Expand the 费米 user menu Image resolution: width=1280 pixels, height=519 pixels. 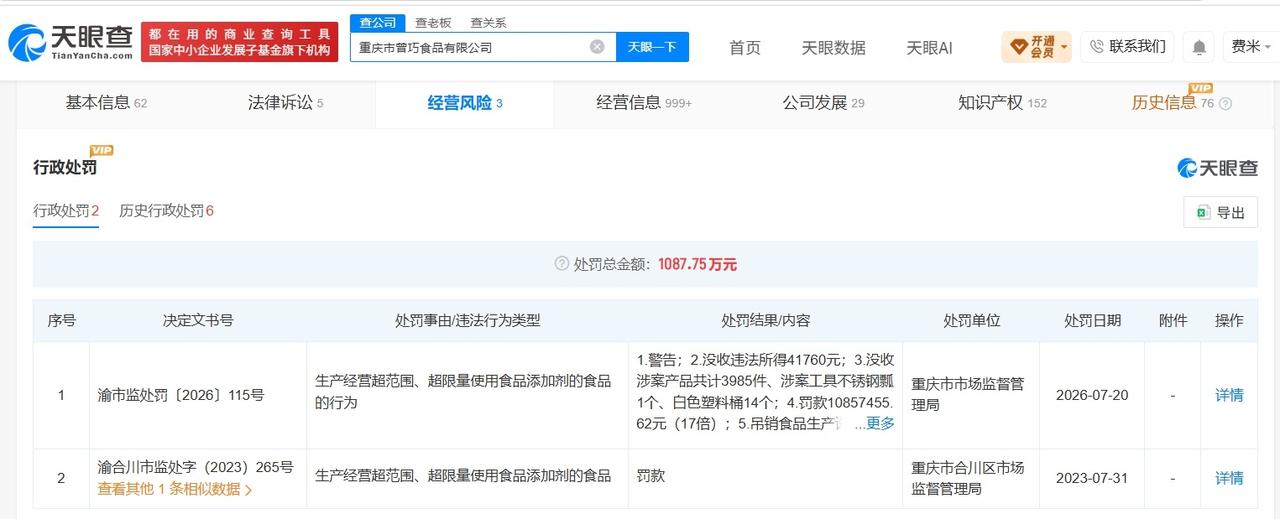[1250, 46]
